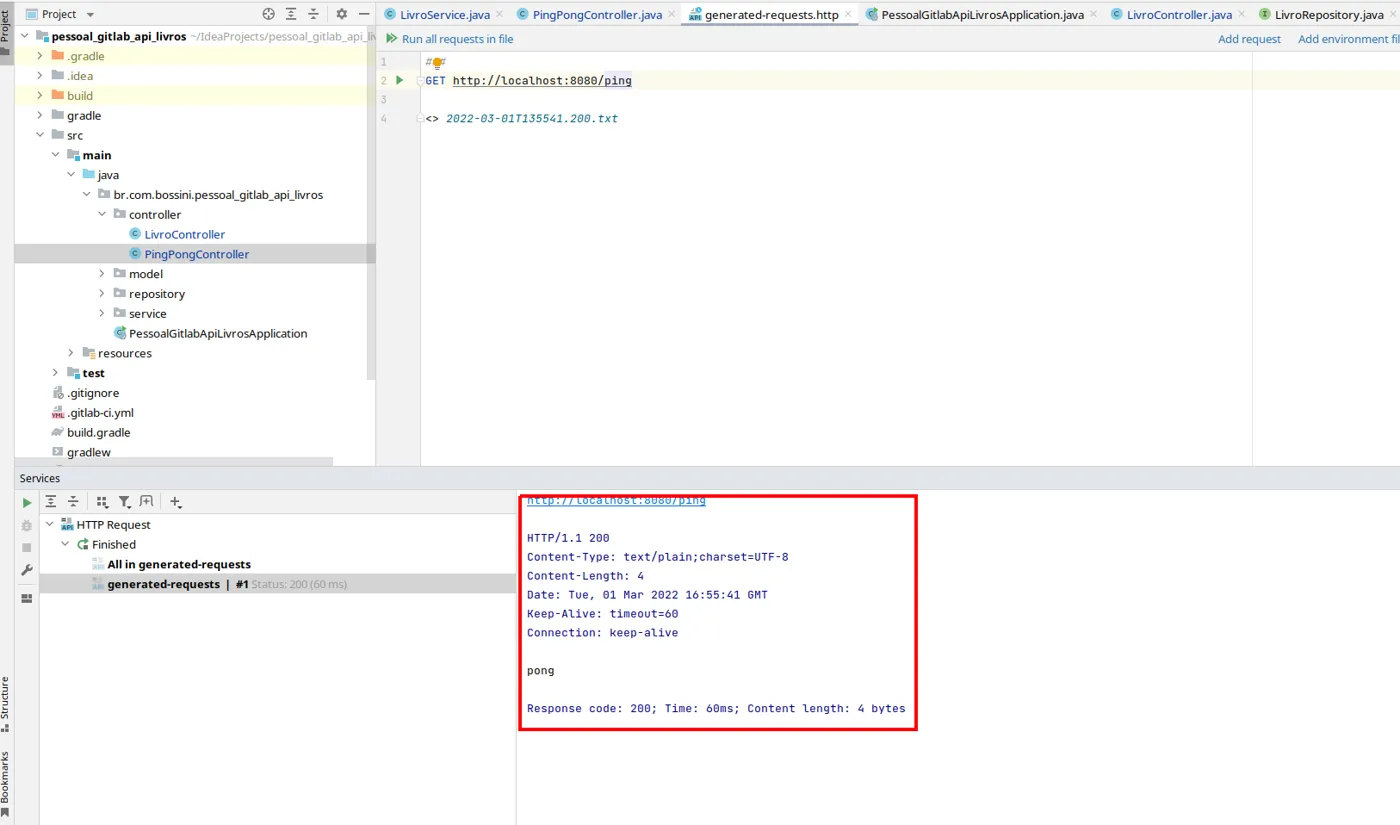The height and width of the screenshot is (825, 1400).
Task: Collapse all in the Project panel toolbar
Action: click(x=313, y=14)
